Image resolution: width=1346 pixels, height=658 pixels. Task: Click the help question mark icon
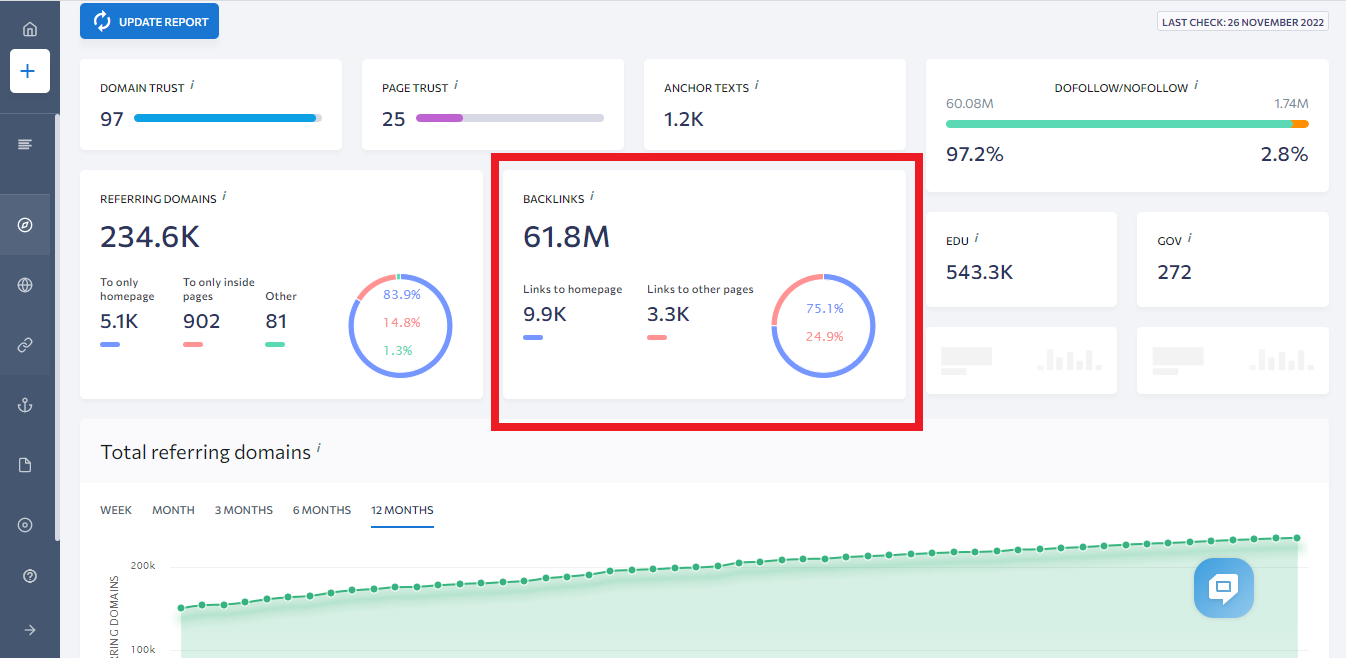point(29,576)
